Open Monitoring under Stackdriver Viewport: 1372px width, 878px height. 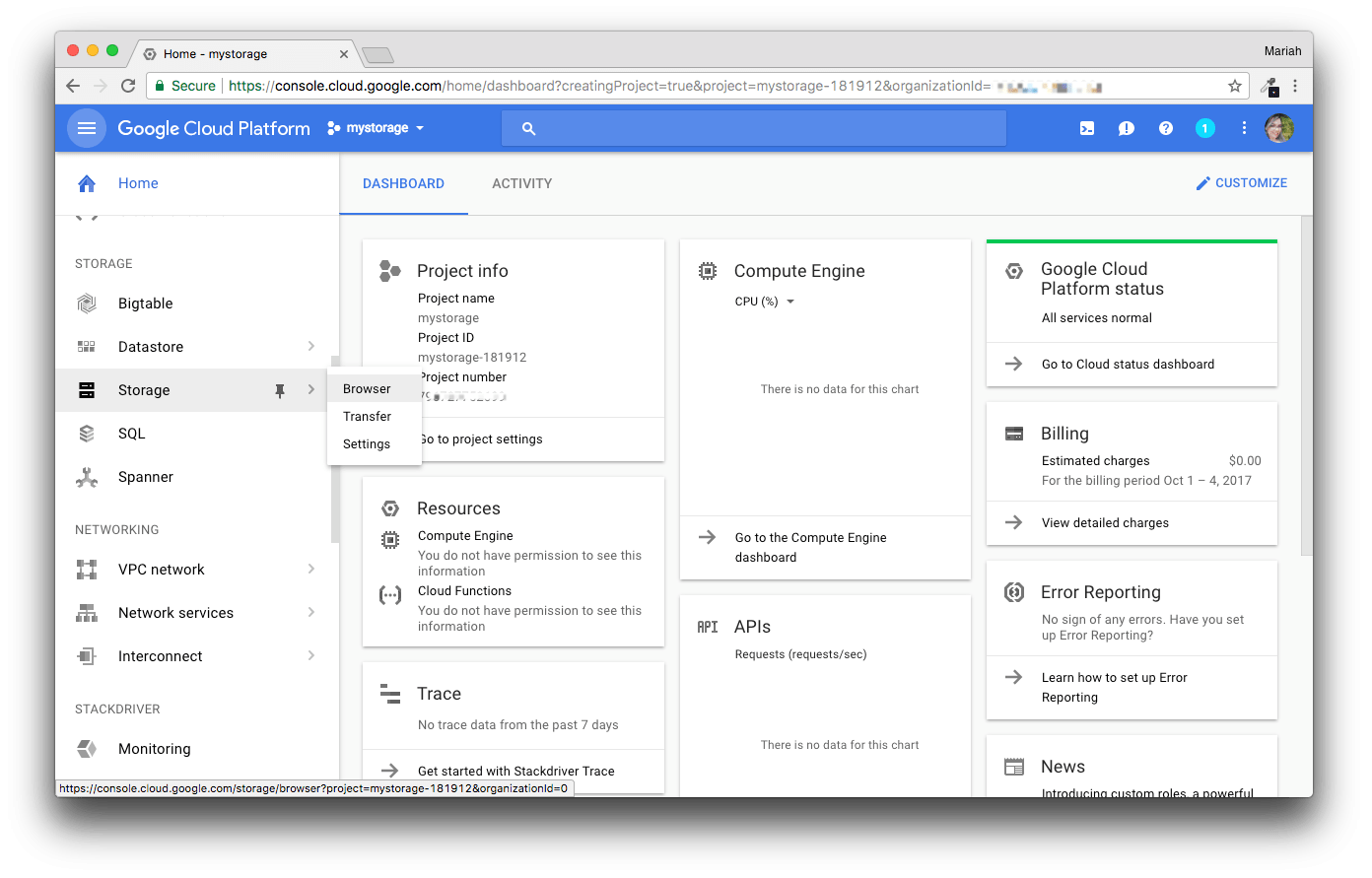pyautogui.click(x=154, y=748)
